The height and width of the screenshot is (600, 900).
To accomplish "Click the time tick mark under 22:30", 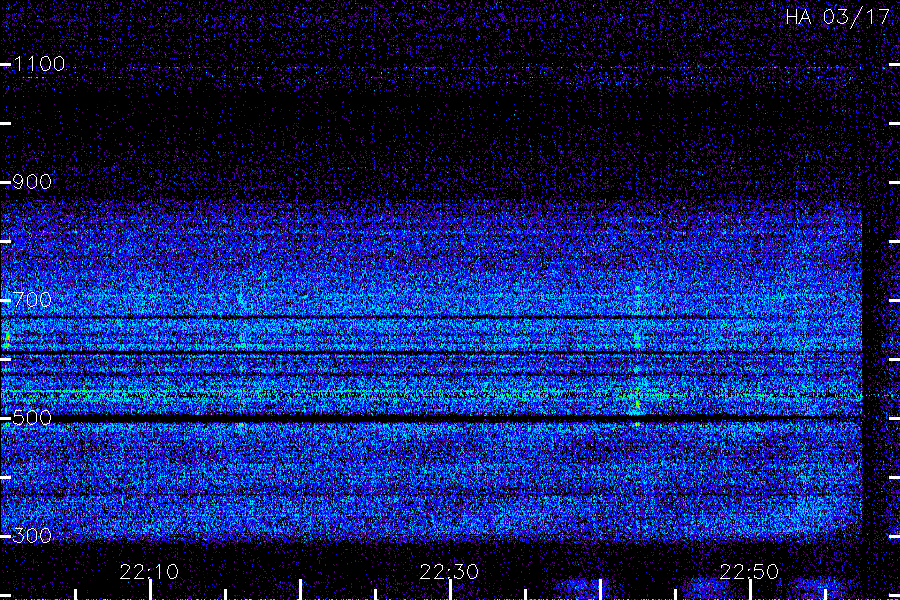I will point(451,590).
